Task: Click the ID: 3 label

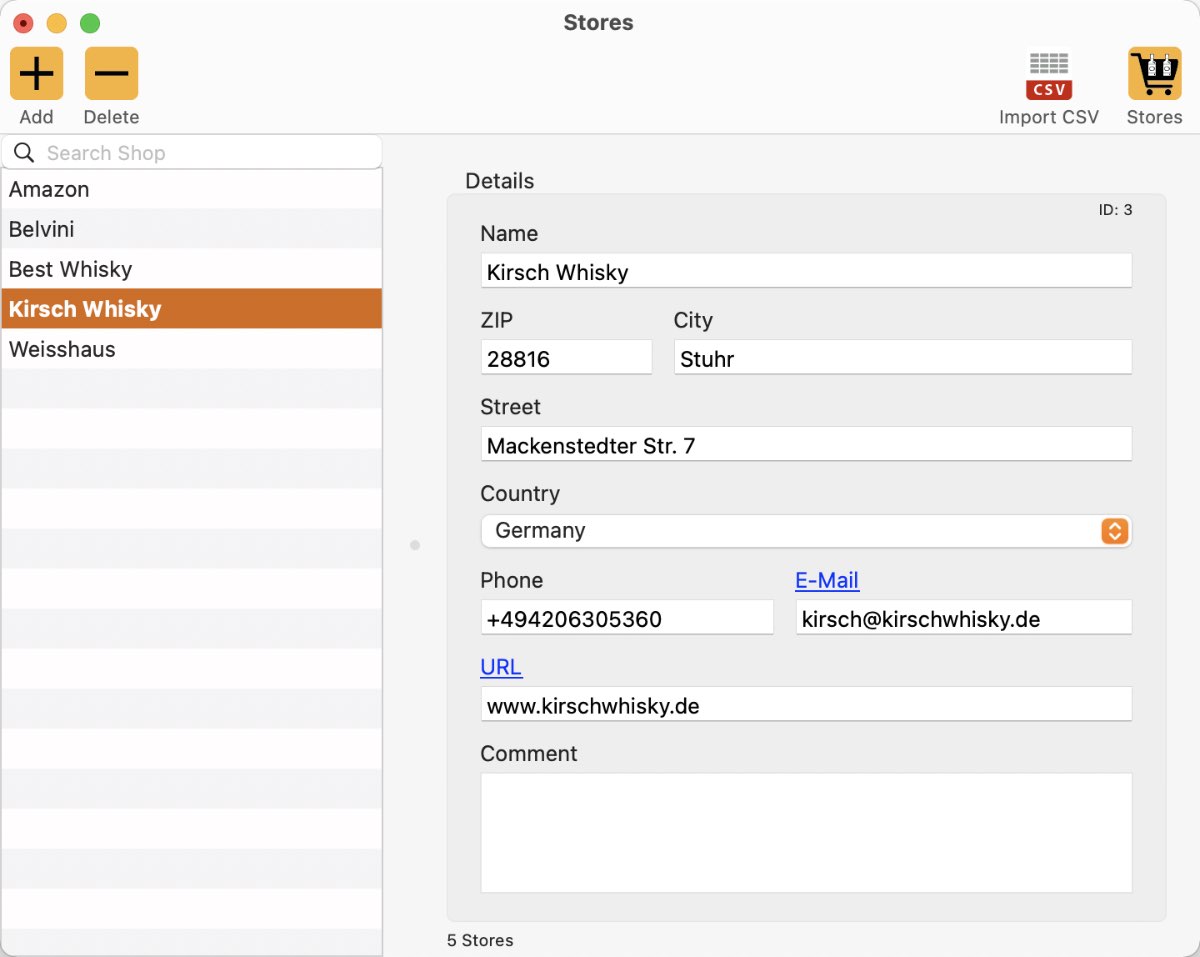Action: click(1115, 210)
